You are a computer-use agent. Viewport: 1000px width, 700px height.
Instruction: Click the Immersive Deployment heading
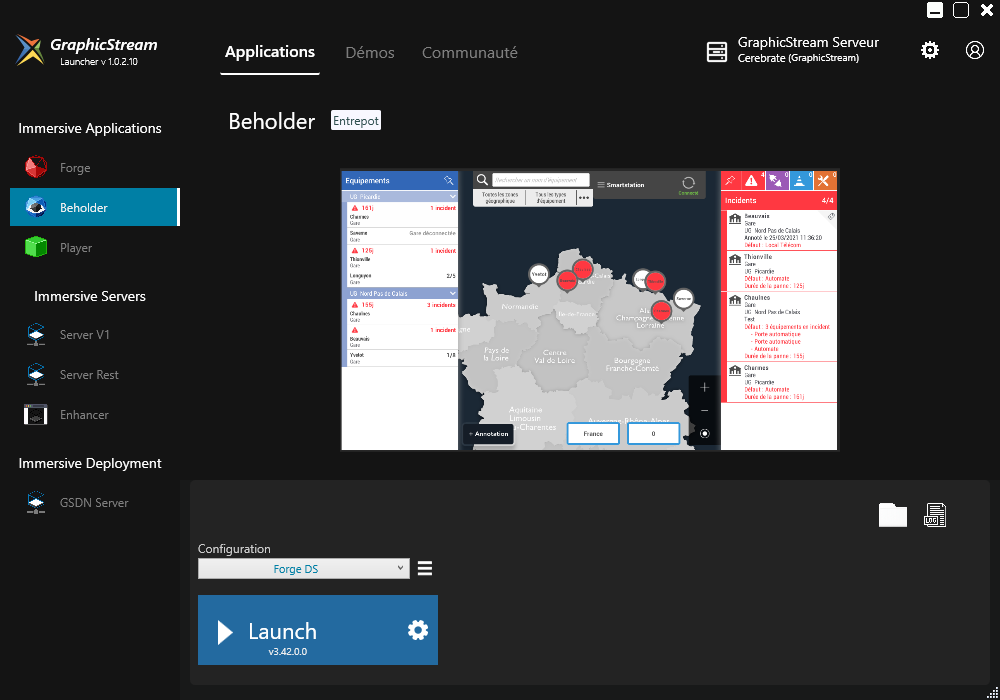pyautogui.click(x=90, y=463)
